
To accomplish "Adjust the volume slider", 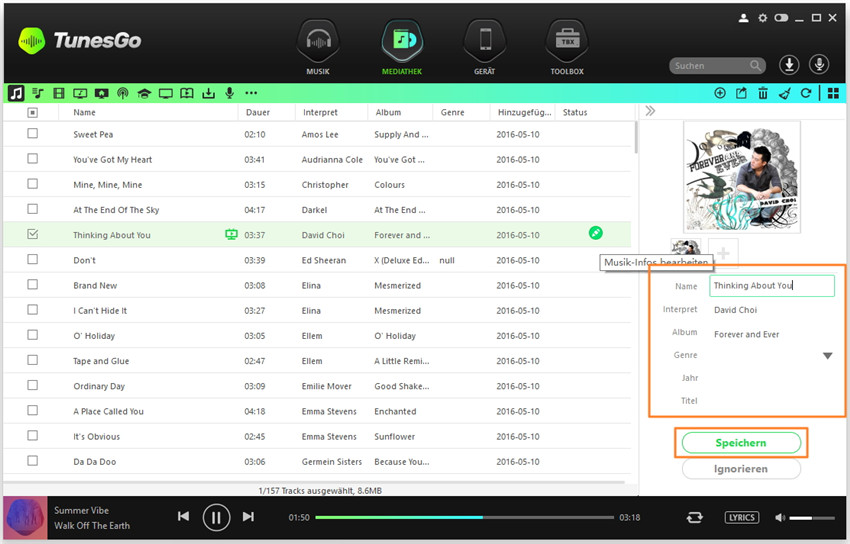I will pos(812,518).
